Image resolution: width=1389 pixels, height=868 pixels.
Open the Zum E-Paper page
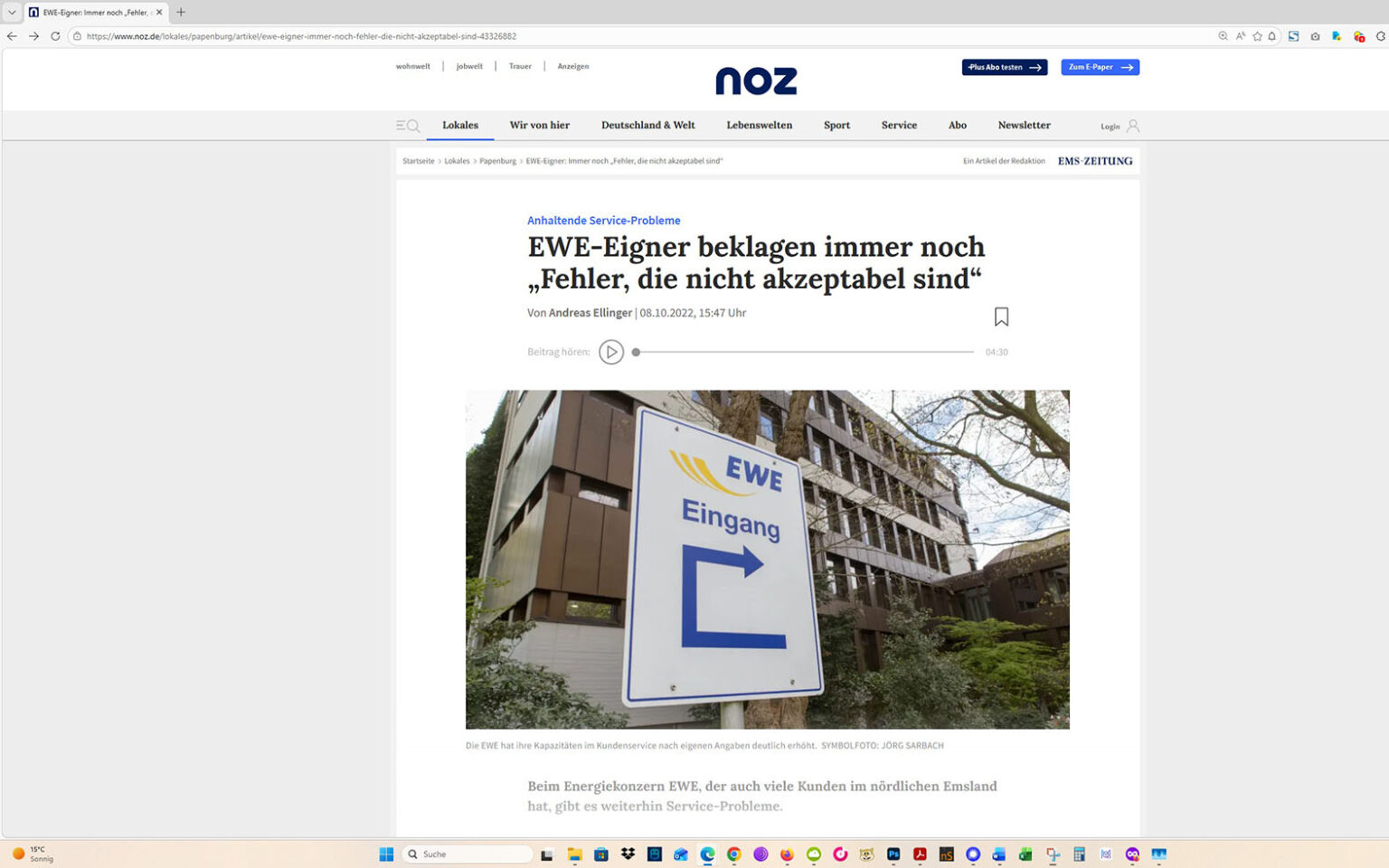tap(1100, 66)
